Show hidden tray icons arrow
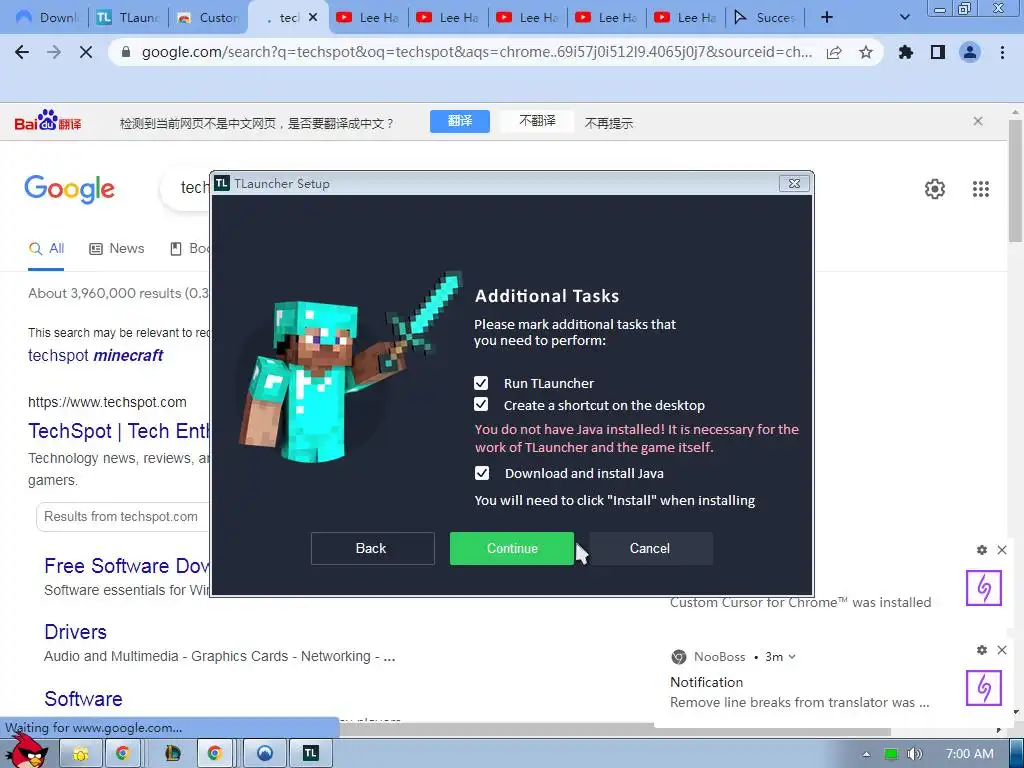1024x768 pixels. click(866, 754)
